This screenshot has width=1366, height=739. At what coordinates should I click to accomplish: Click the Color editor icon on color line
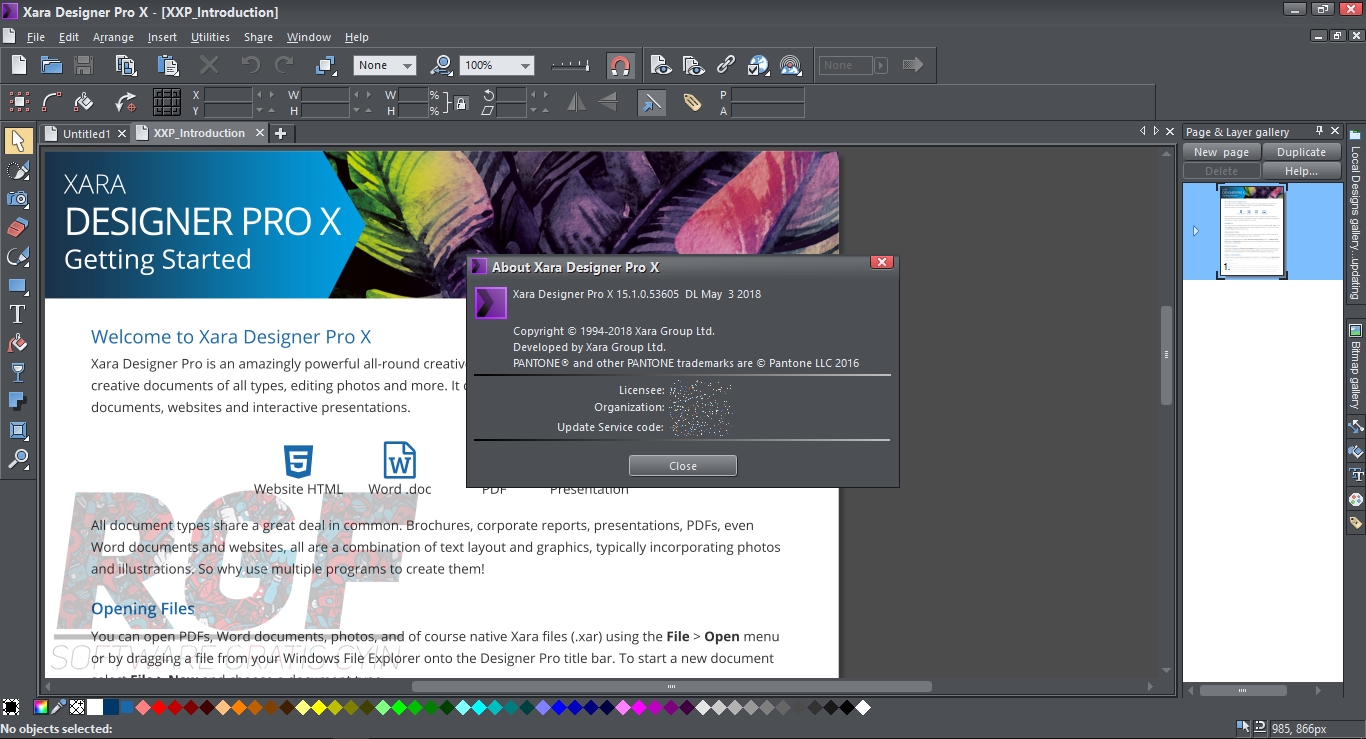pyautogui.click(x=41, y=707)
